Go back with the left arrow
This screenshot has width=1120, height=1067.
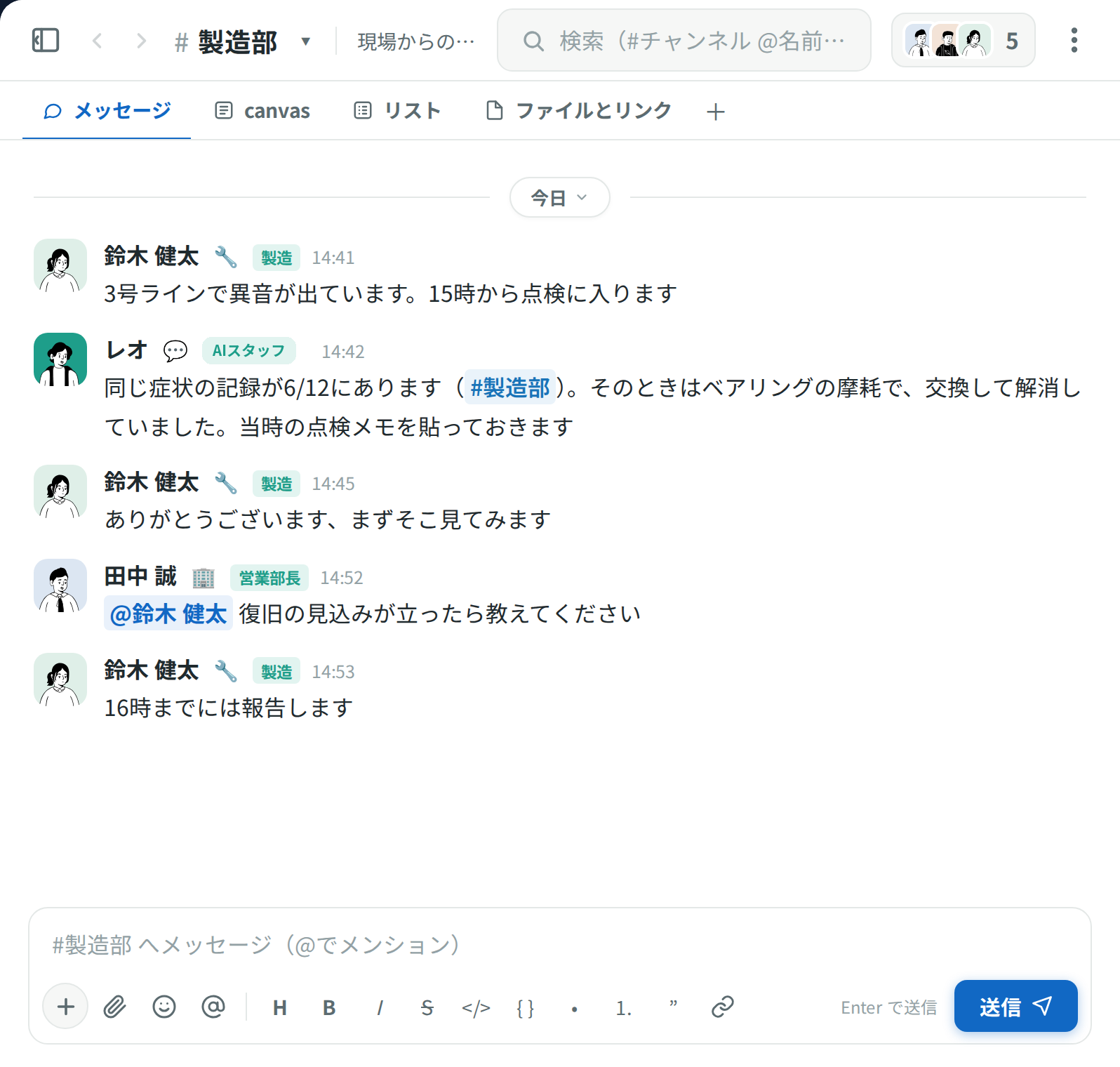click(x=98, y=41)
